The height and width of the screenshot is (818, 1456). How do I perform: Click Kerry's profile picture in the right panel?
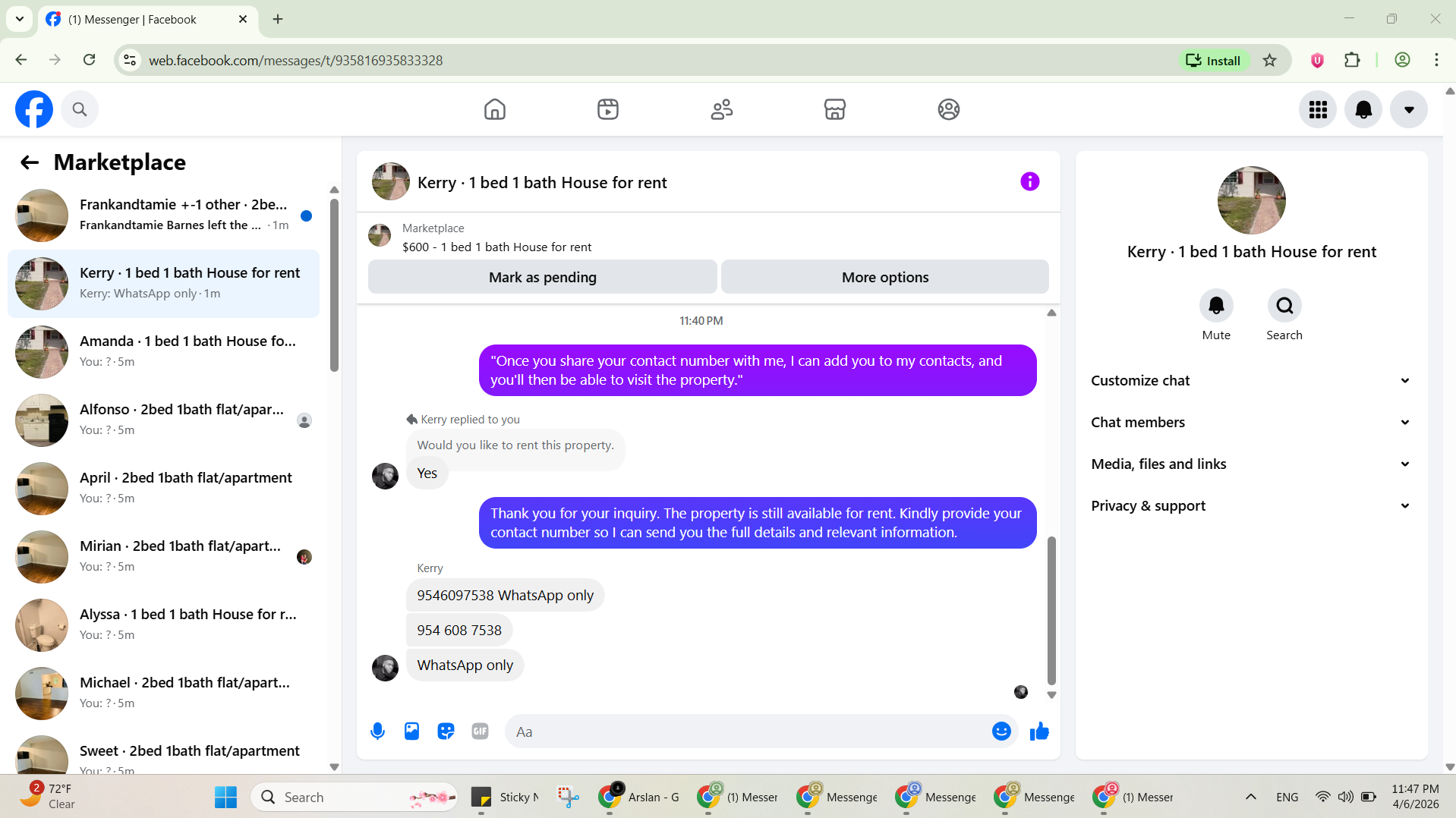1251,200
